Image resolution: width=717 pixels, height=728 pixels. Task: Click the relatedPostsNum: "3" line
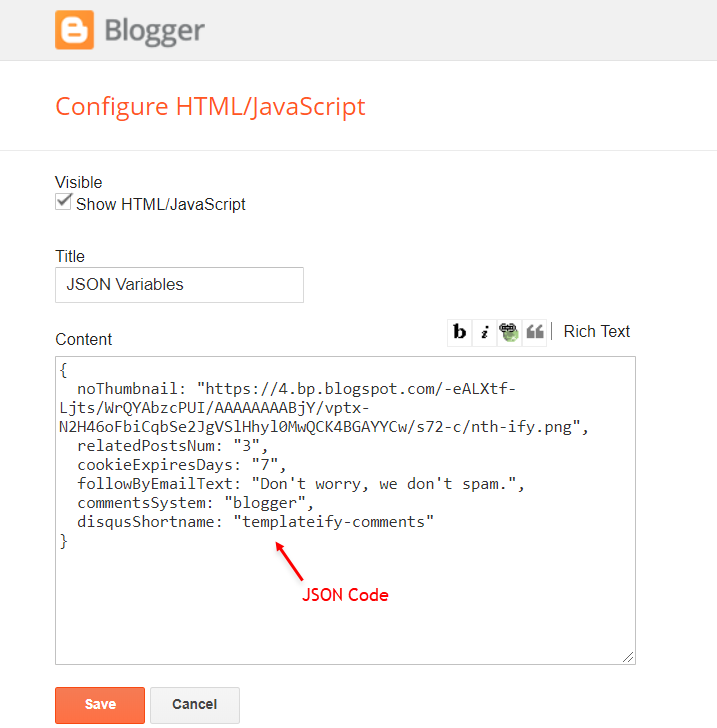[172, 446]
